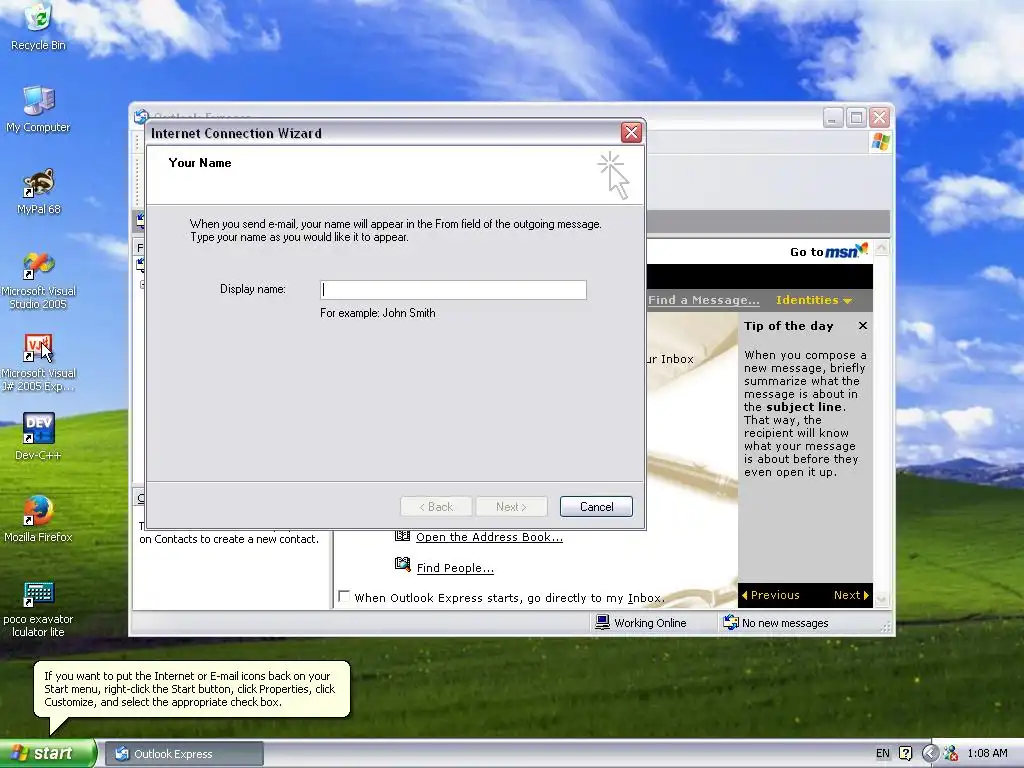
Task: Select Microsoft Visual Studio 2005 shortcut
Action: (x=39, y=281)
